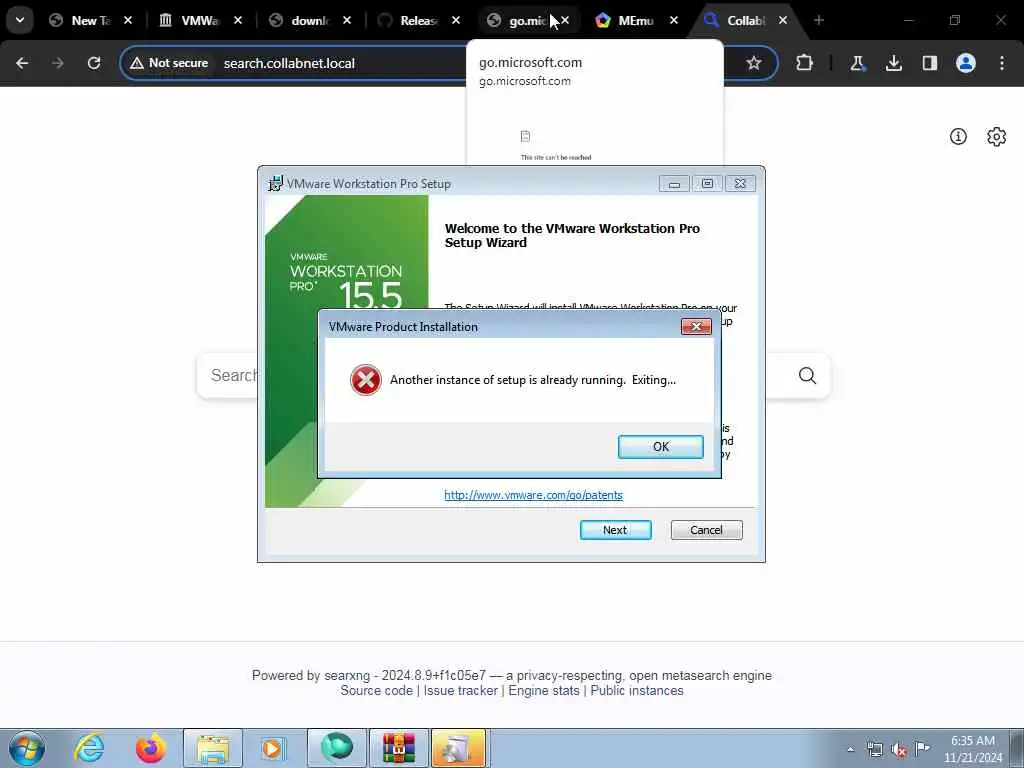Viewport: 1024px width, 768px height.
Task: Launch Firefox from taskbar
Action: coord(151,748)
